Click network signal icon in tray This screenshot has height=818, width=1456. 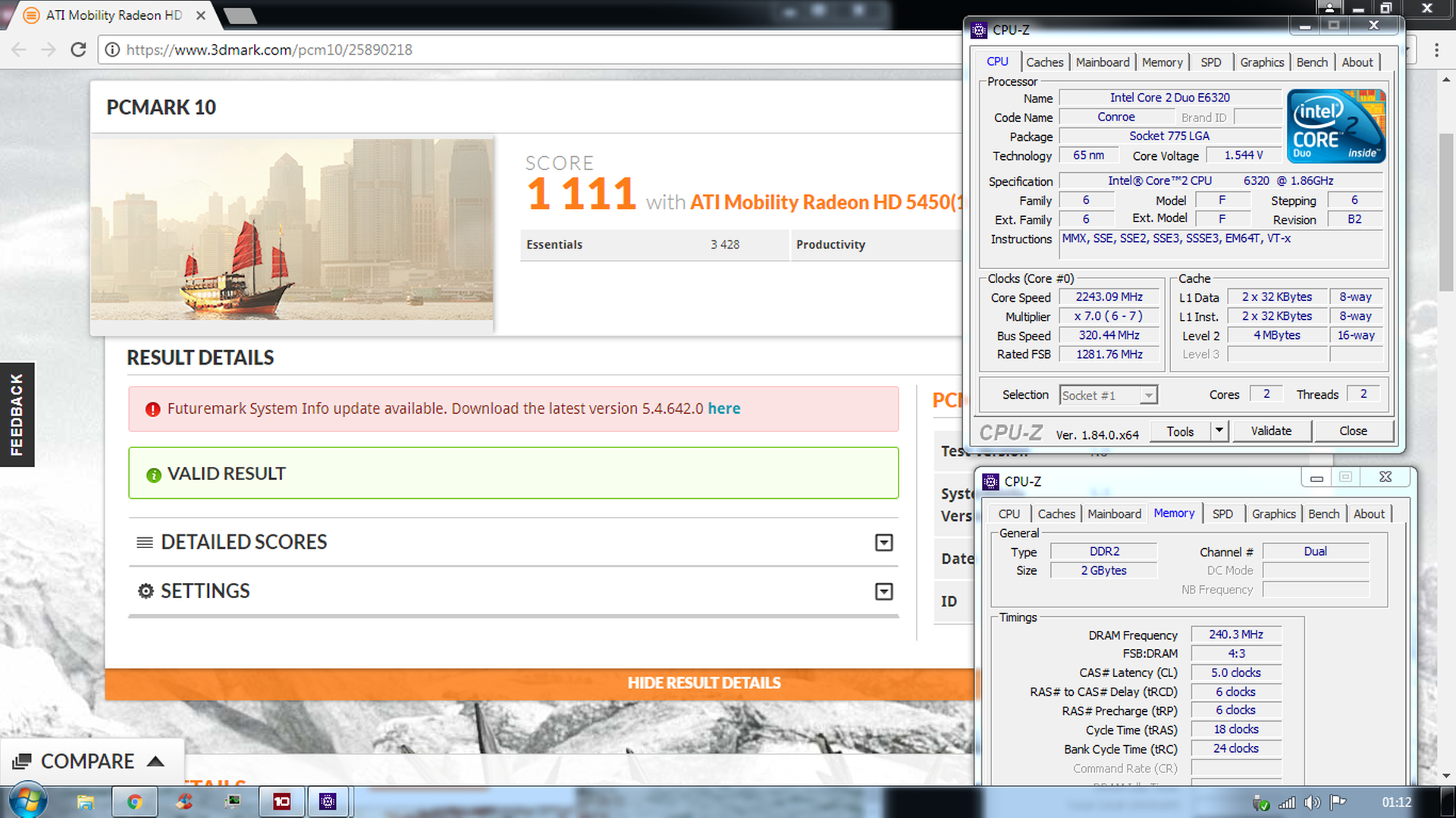(1287, 802)
